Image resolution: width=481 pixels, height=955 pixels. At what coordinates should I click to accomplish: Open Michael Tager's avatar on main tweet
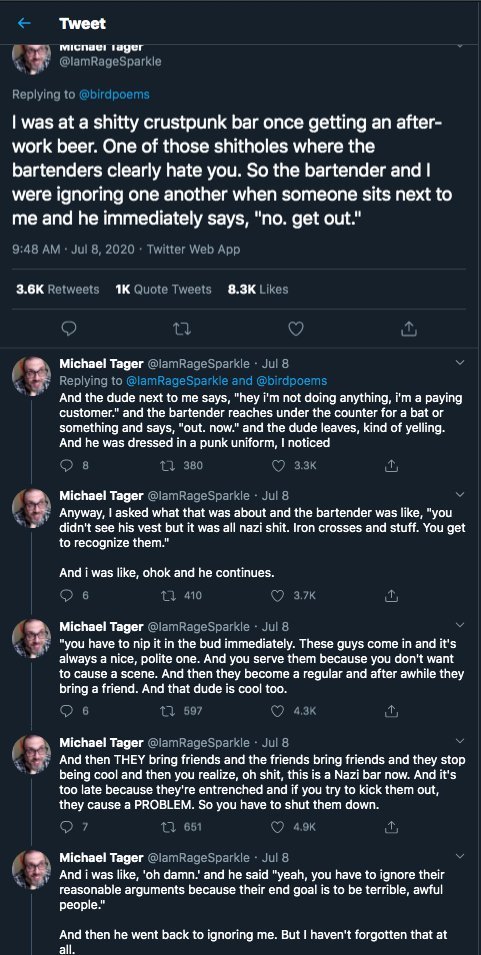(x=32, y=59)
